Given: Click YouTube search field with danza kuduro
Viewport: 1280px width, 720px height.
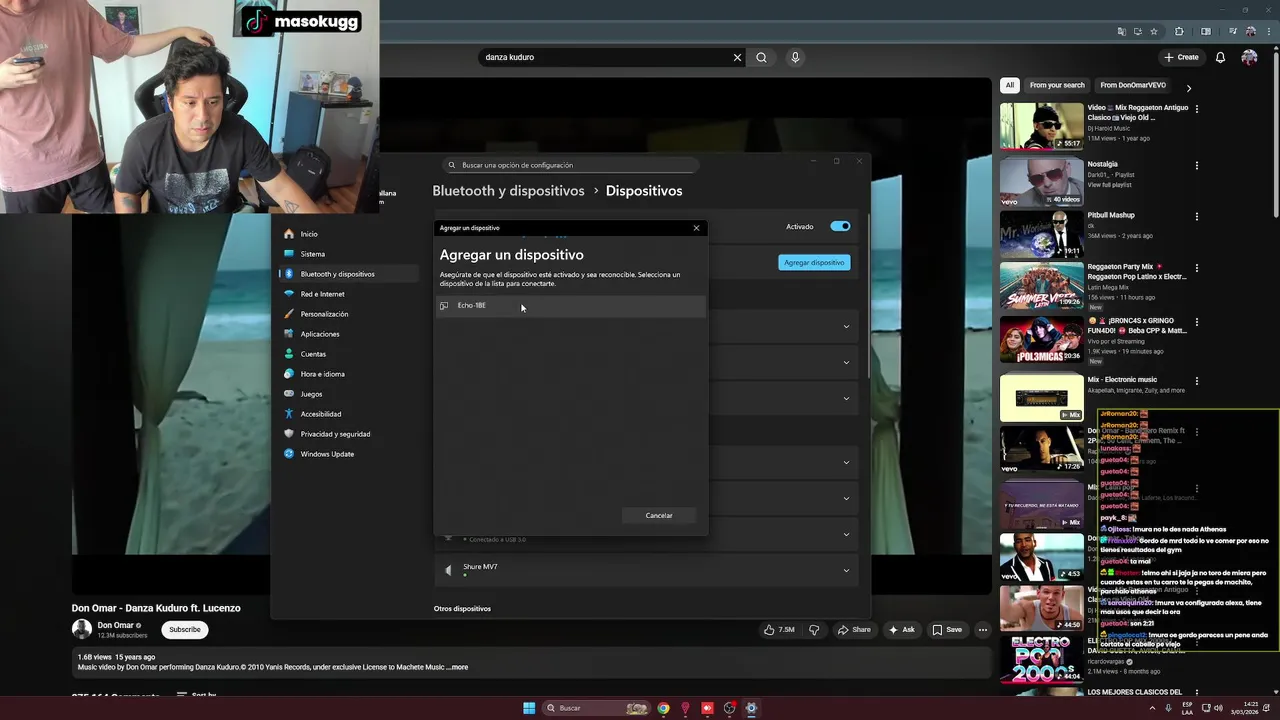Looking at the screenshot, I should tap(605, 57).
